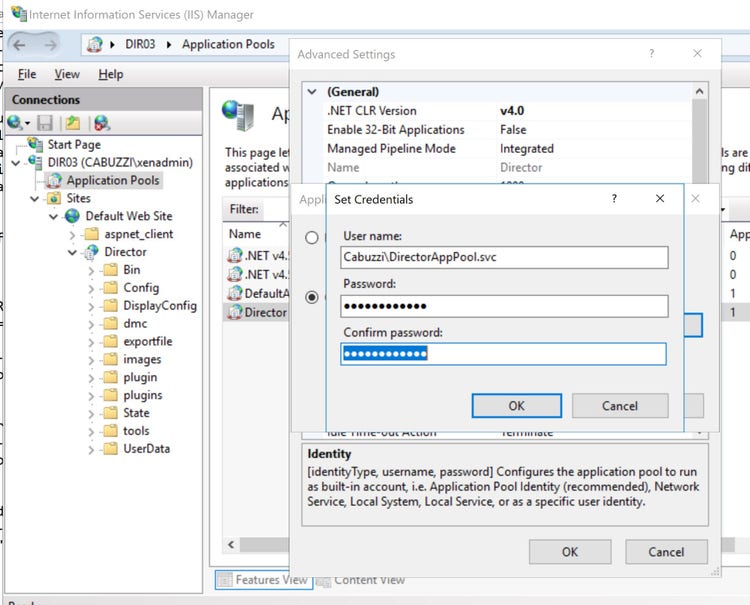
Task: Select the exportfile folder in tree
Action: 148,341
